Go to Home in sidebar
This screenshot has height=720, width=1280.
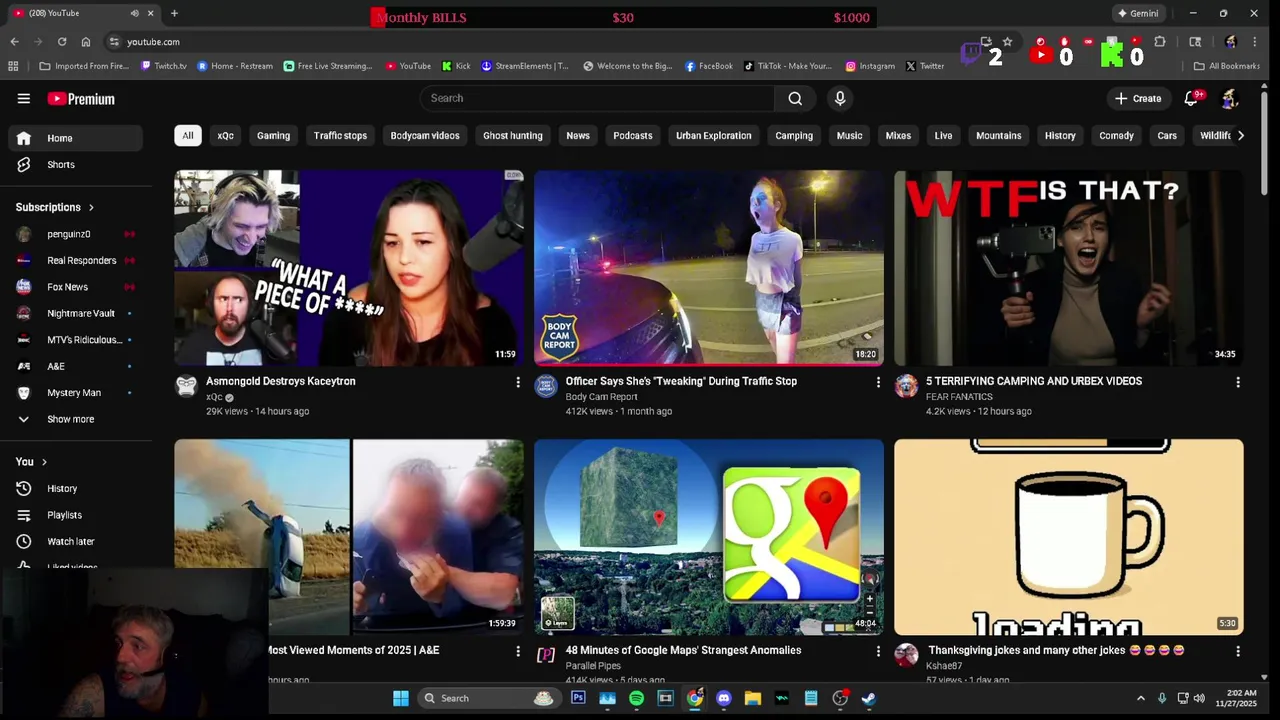click(76, 138)
